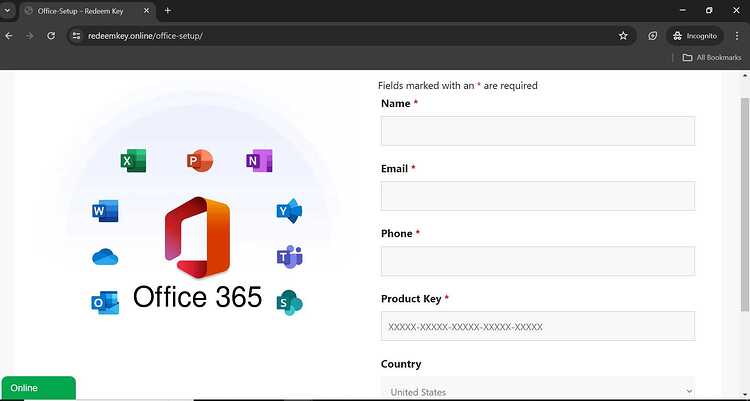Focus the address bar URL
Viewport: 750px width, 401px height.
145,36
